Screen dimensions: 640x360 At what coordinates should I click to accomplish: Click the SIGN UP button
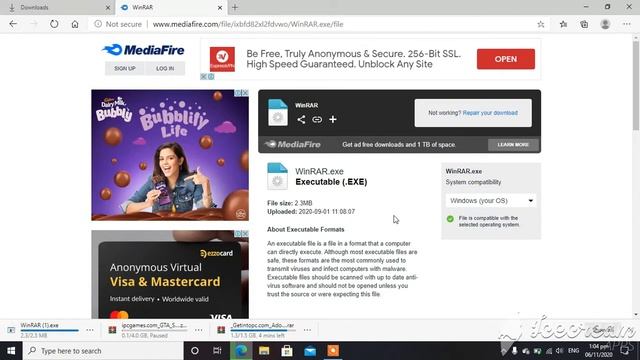124,68
